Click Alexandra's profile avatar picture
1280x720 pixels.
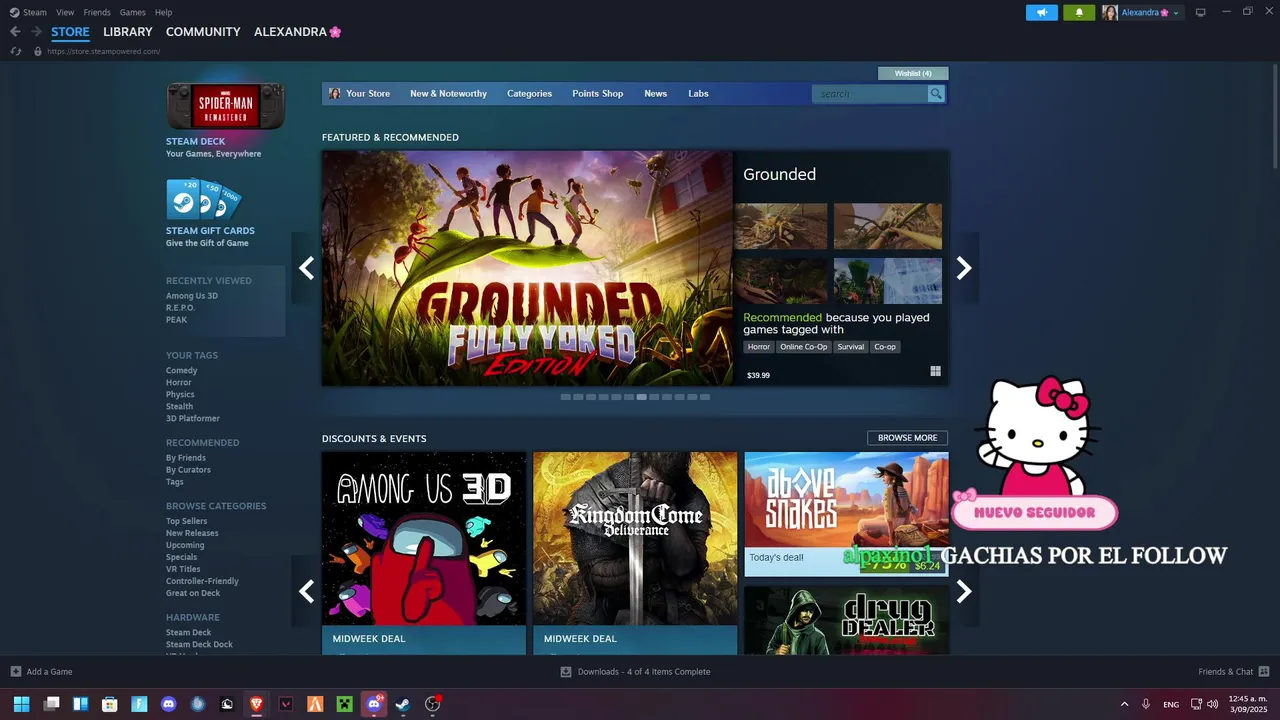[x=1110, y=13]
